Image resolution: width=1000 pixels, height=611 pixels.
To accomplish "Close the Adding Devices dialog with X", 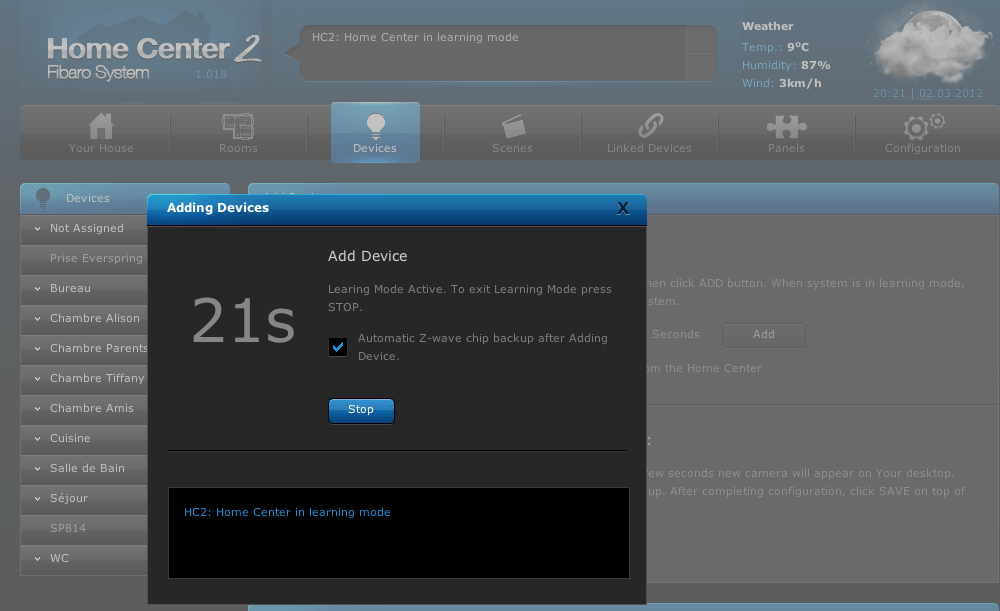I will pyautogui.click(x=623, y=208).
